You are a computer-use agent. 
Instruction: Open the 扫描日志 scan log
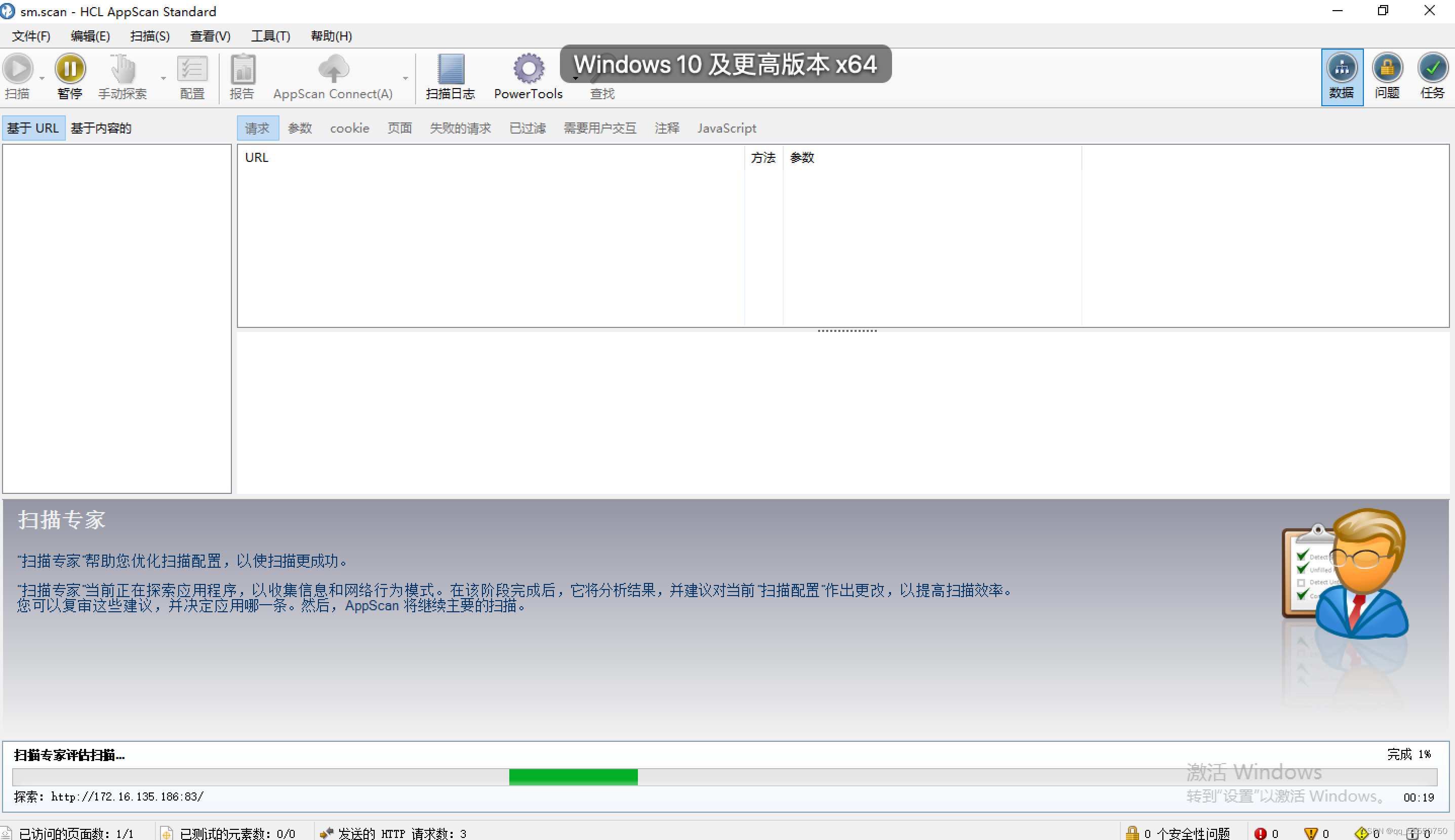coord(450,77)
